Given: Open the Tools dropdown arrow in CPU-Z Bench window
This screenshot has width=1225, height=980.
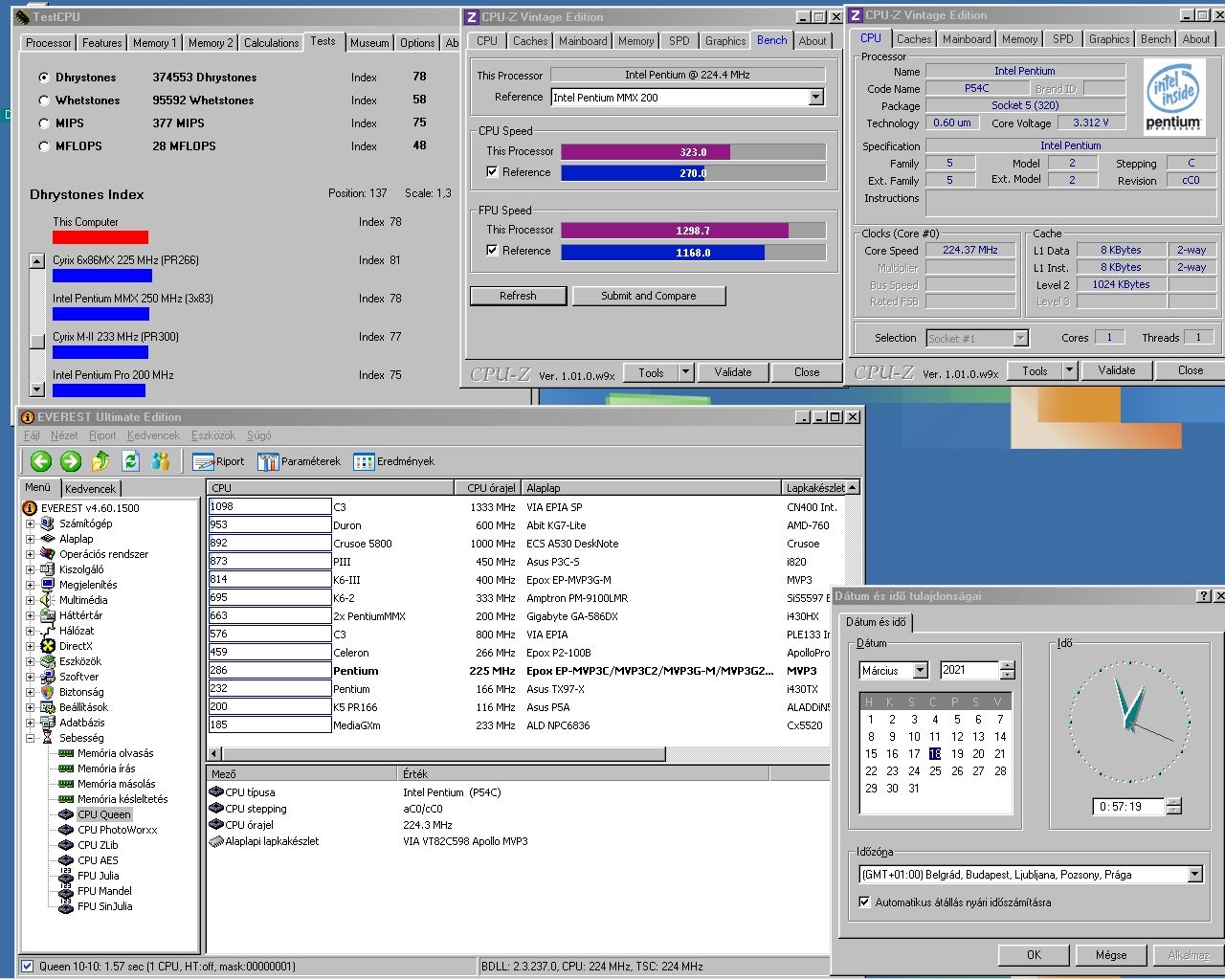Looking at the screenshot, I should point(685,372).
